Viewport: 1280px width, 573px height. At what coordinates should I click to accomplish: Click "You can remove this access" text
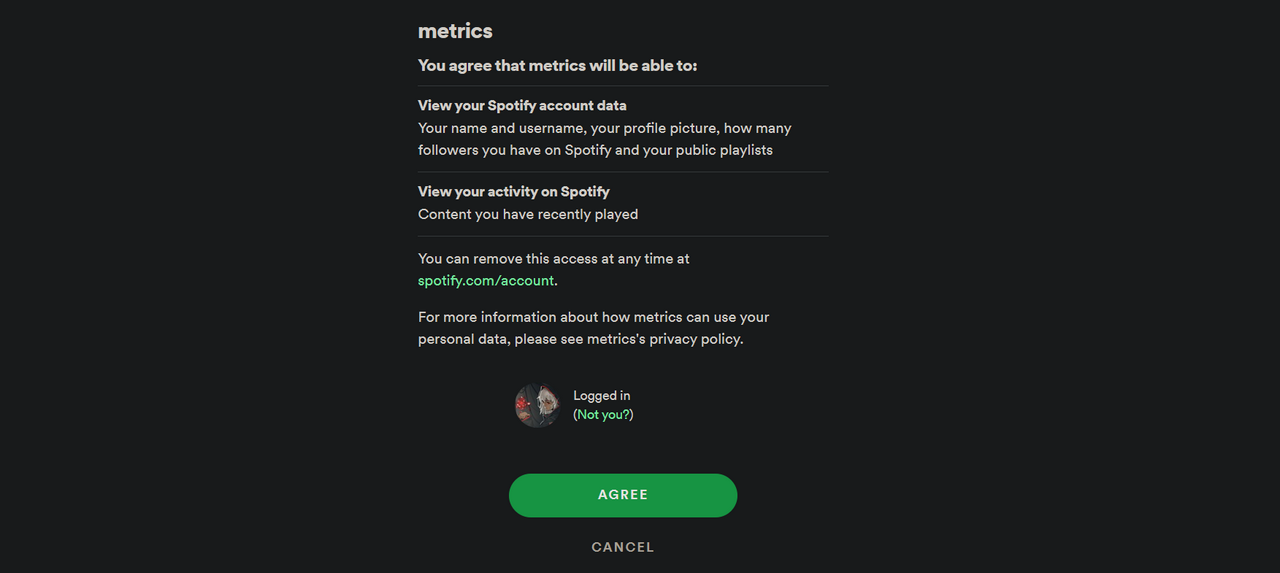click(x=553, y=259)
